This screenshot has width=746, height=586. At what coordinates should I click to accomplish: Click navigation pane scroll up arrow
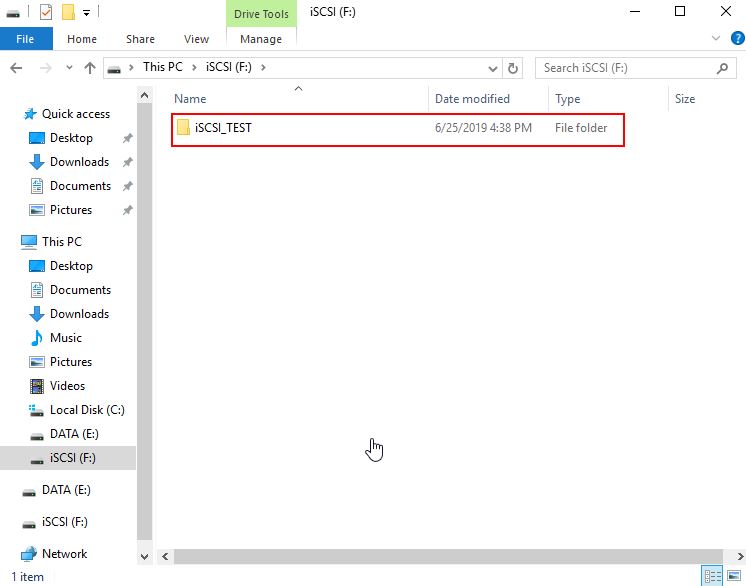145,96
